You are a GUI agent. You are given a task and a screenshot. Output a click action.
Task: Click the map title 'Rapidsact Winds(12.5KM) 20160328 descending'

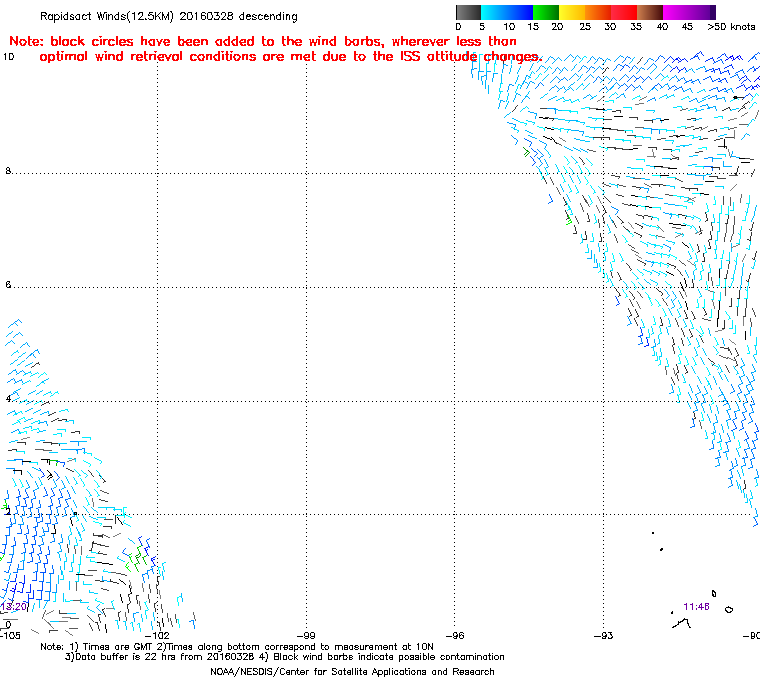[169, 16]
